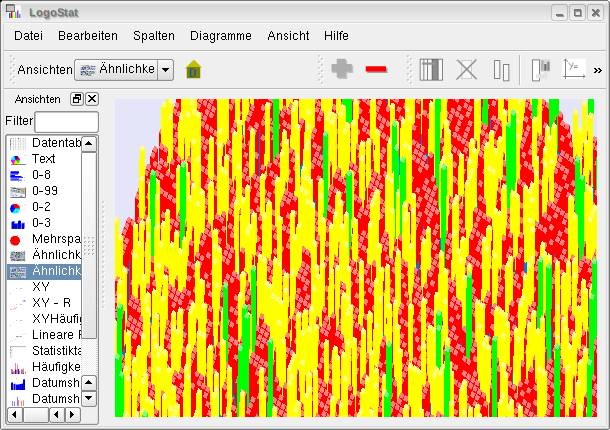This screenshot has height=430, width=610.
Task: Click the horizontal scroll right arrow
Action: (72, 415)
